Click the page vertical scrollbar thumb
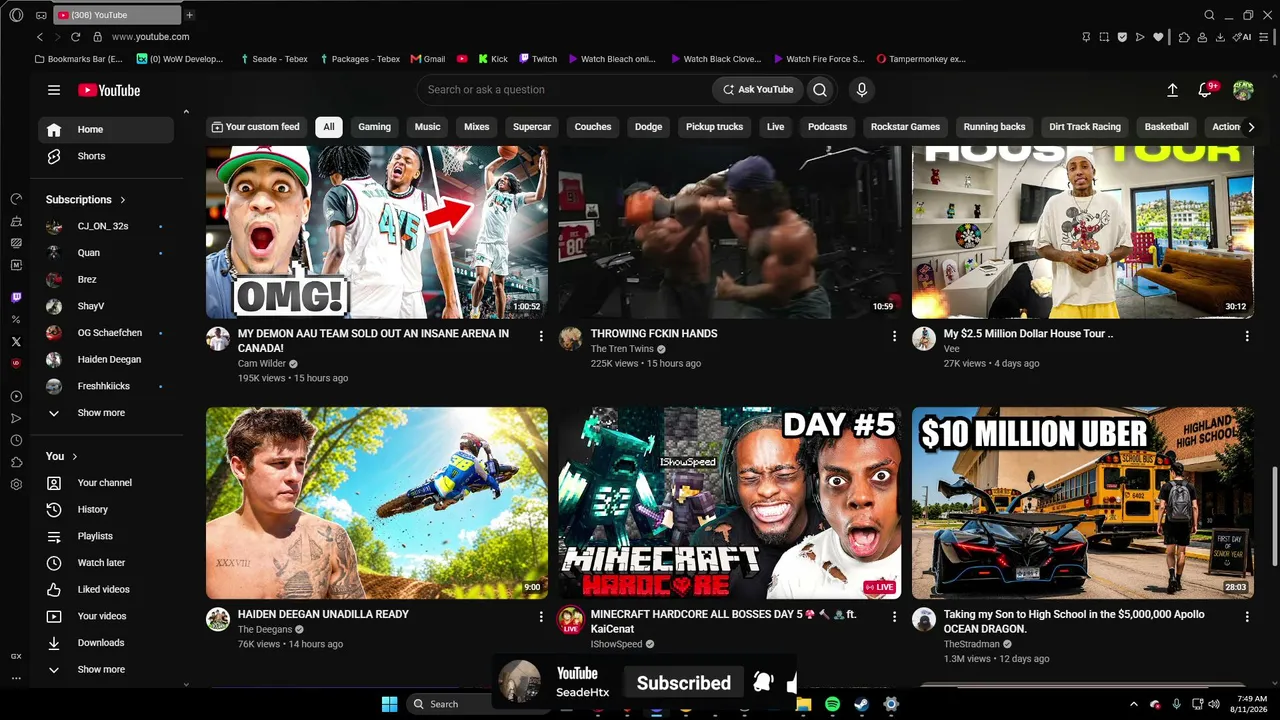This screenshot has width=1280, height=720. coord(1273,516)
